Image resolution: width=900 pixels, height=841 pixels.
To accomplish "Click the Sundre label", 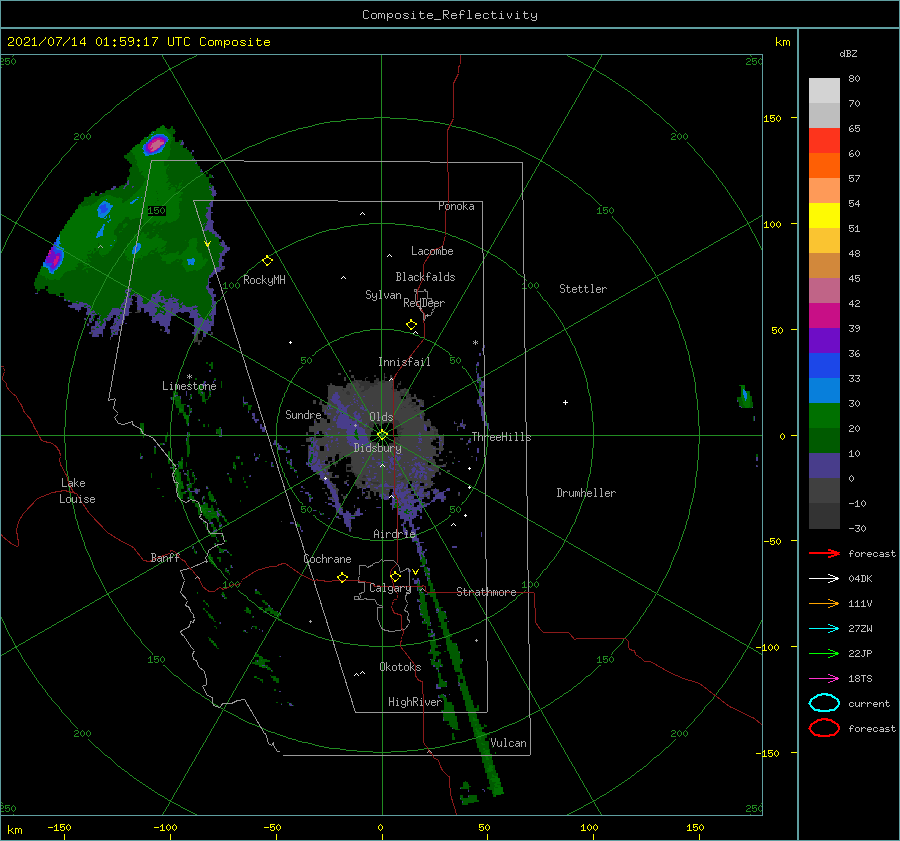I will (x=303, y=415).
